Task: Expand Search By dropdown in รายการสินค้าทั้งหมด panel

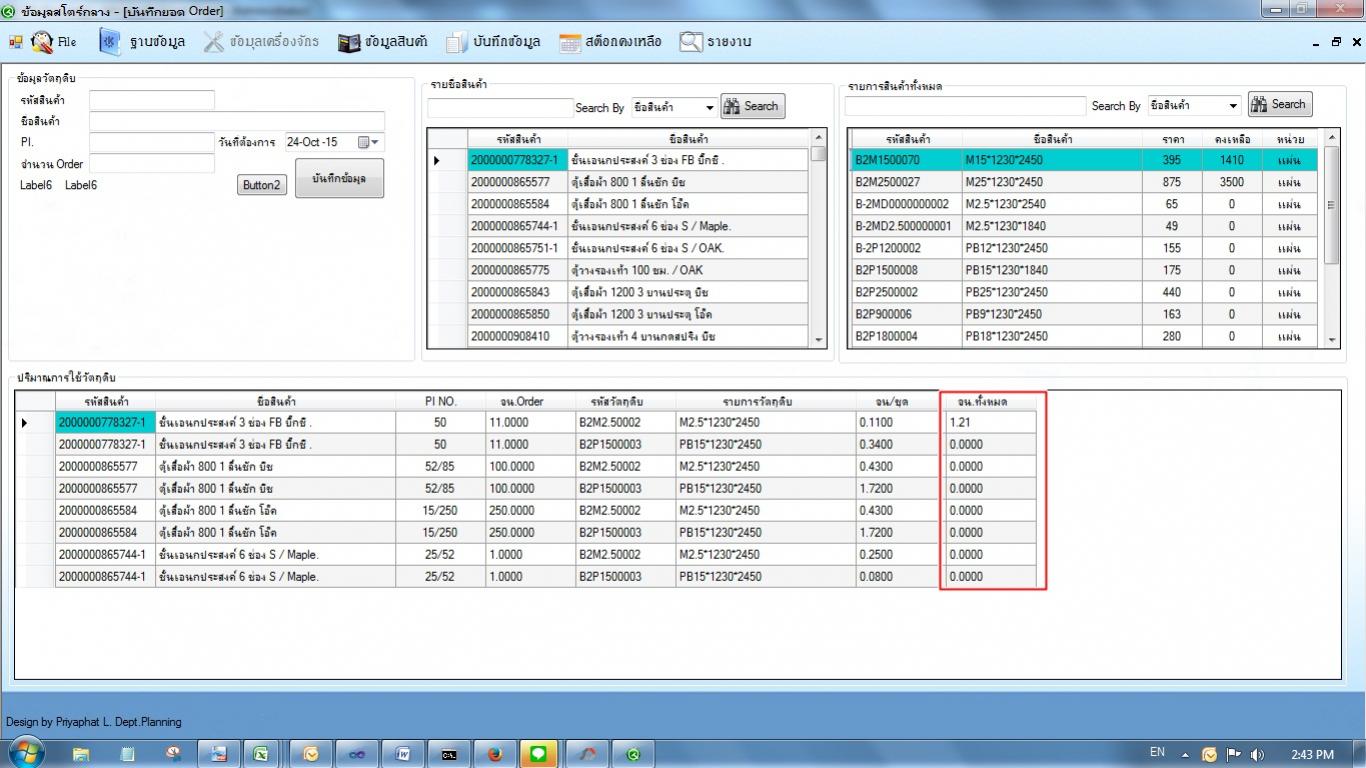Action: pos(1232,105)
